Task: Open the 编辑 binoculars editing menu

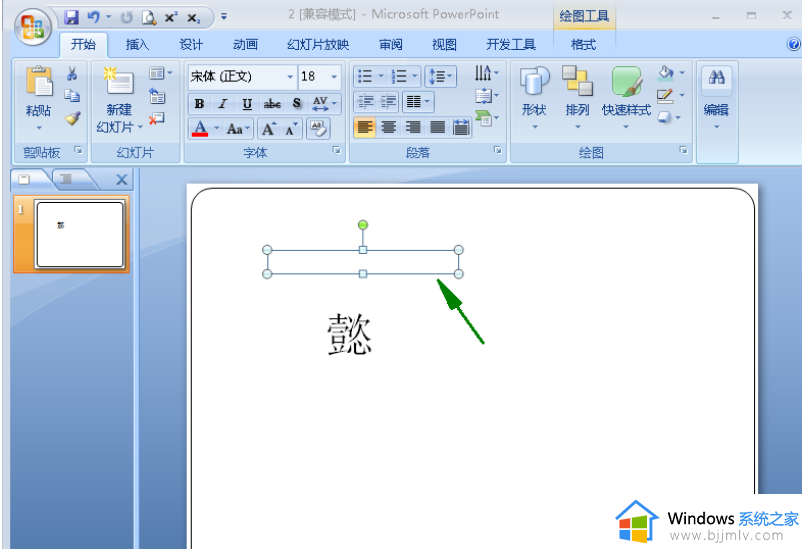Action: coord(716,97)
